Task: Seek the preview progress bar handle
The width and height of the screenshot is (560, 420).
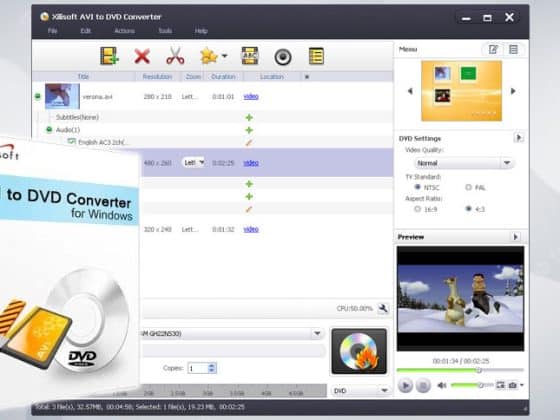Action: tap(480, 370)
